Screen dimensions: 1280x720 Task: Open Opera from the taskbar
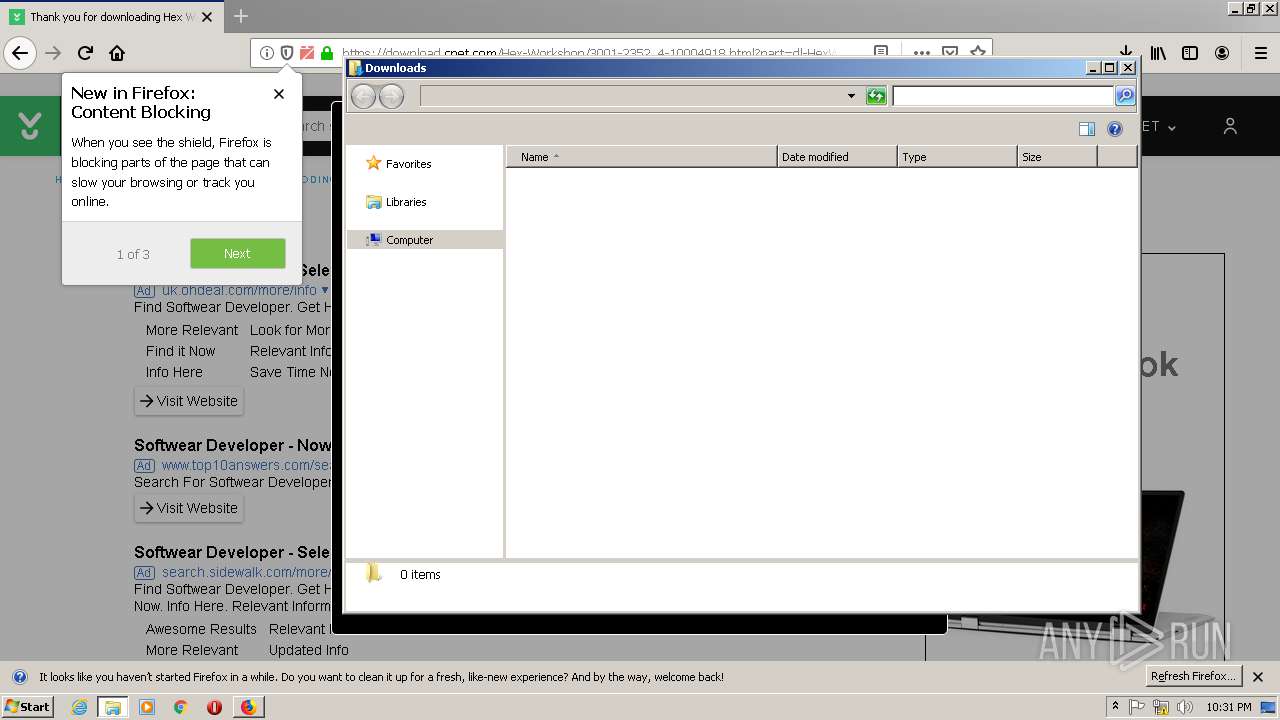pos(214,707)
